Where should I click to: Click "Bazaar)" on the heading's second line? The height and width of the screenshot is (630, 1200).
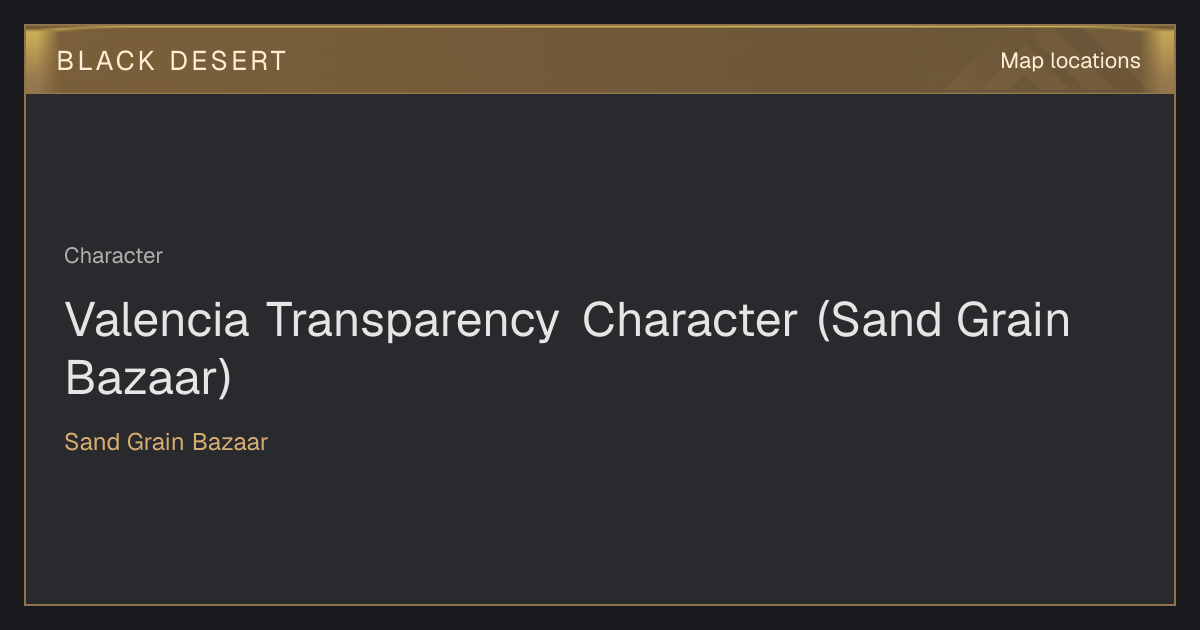[148, 377]
